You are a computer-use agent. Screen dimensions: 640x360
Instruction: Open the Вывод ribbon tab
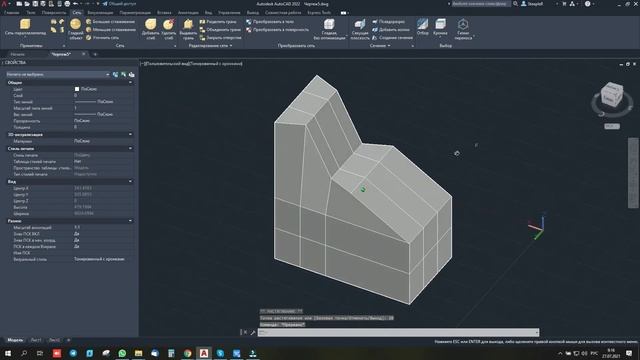tap(253, 13)
